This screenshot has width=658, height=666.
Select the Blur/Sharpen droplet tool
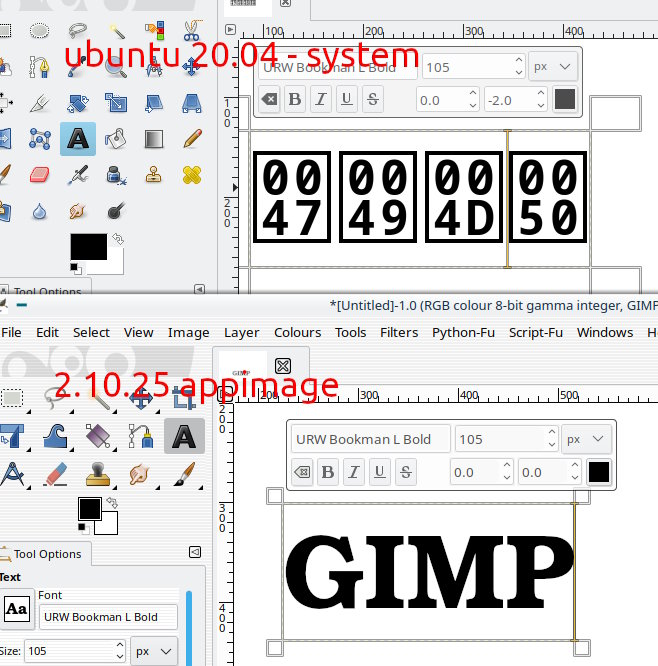(x=40, y=211)
